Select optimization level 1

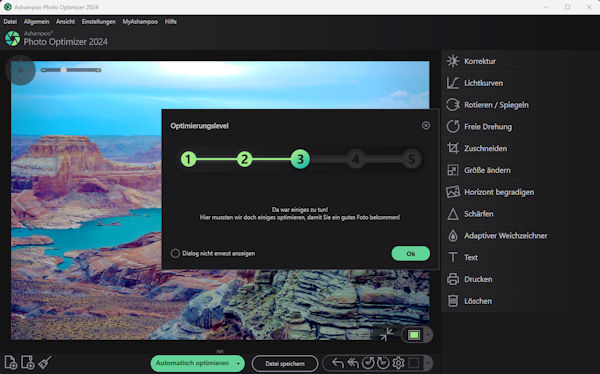[x=188, y=159]
